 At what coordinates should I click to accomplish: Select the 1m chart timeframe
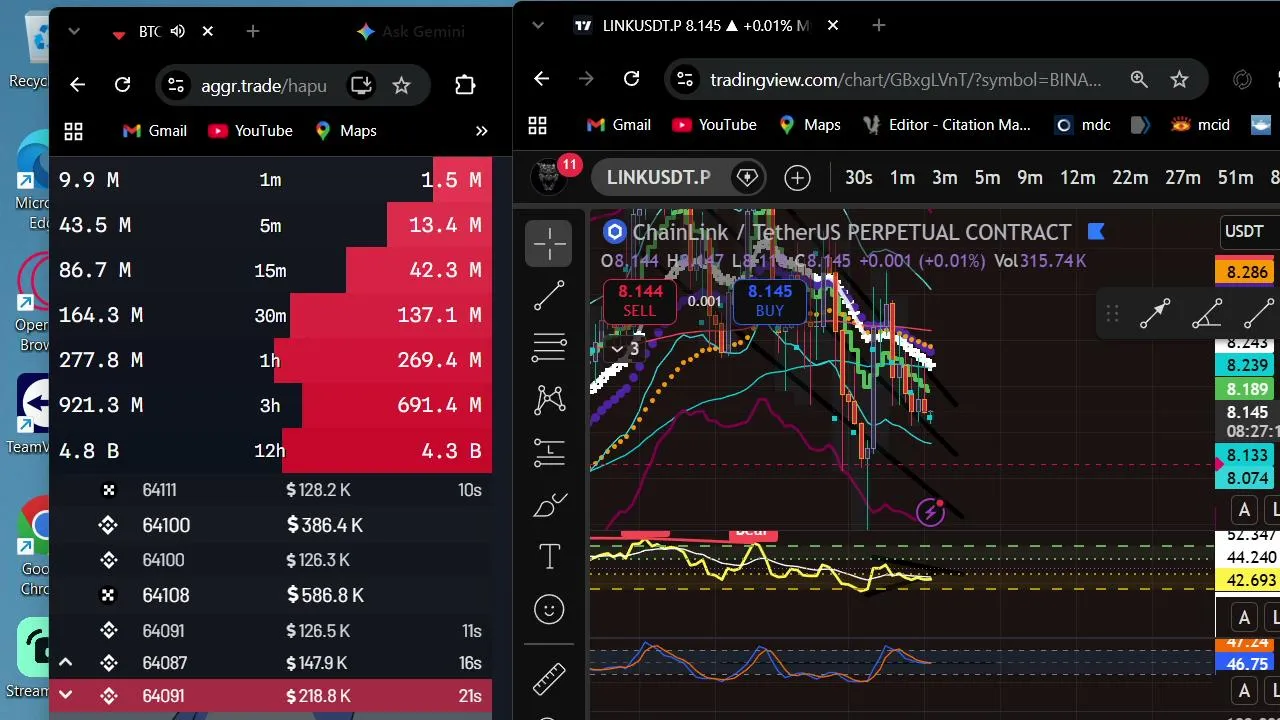click(903, 178)
